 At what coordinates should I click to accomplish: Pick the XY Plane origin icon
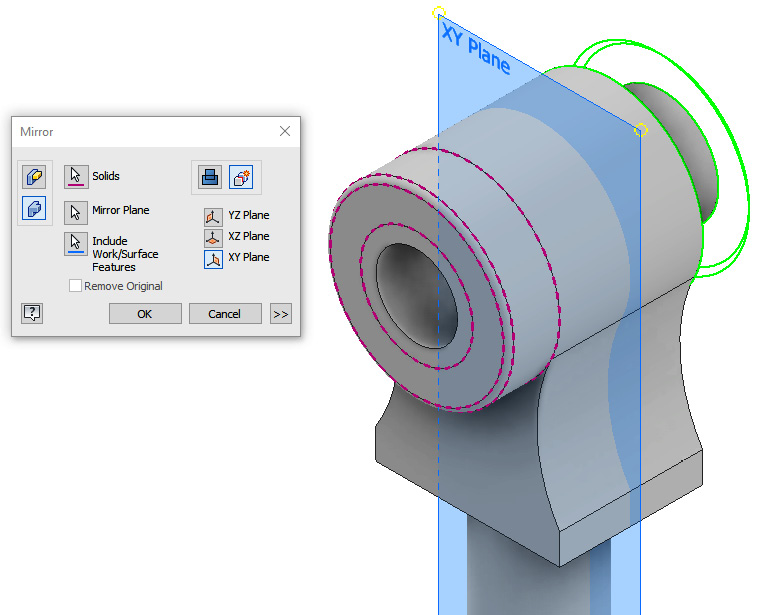tap(213, 259)
